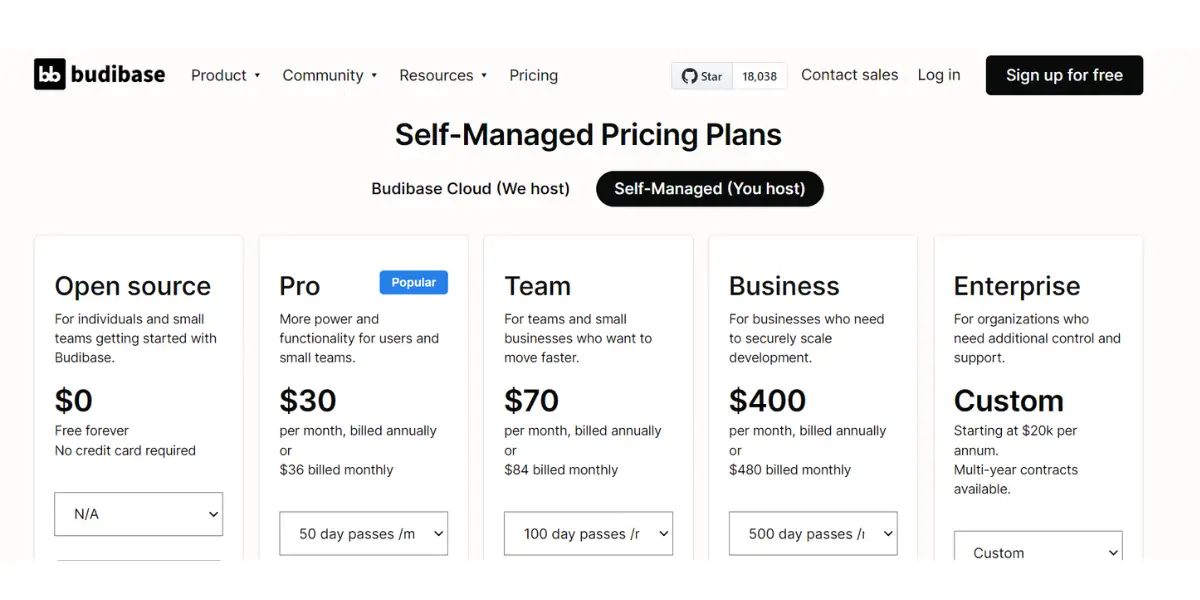Follow the Contact sales link

coord(850,75)
